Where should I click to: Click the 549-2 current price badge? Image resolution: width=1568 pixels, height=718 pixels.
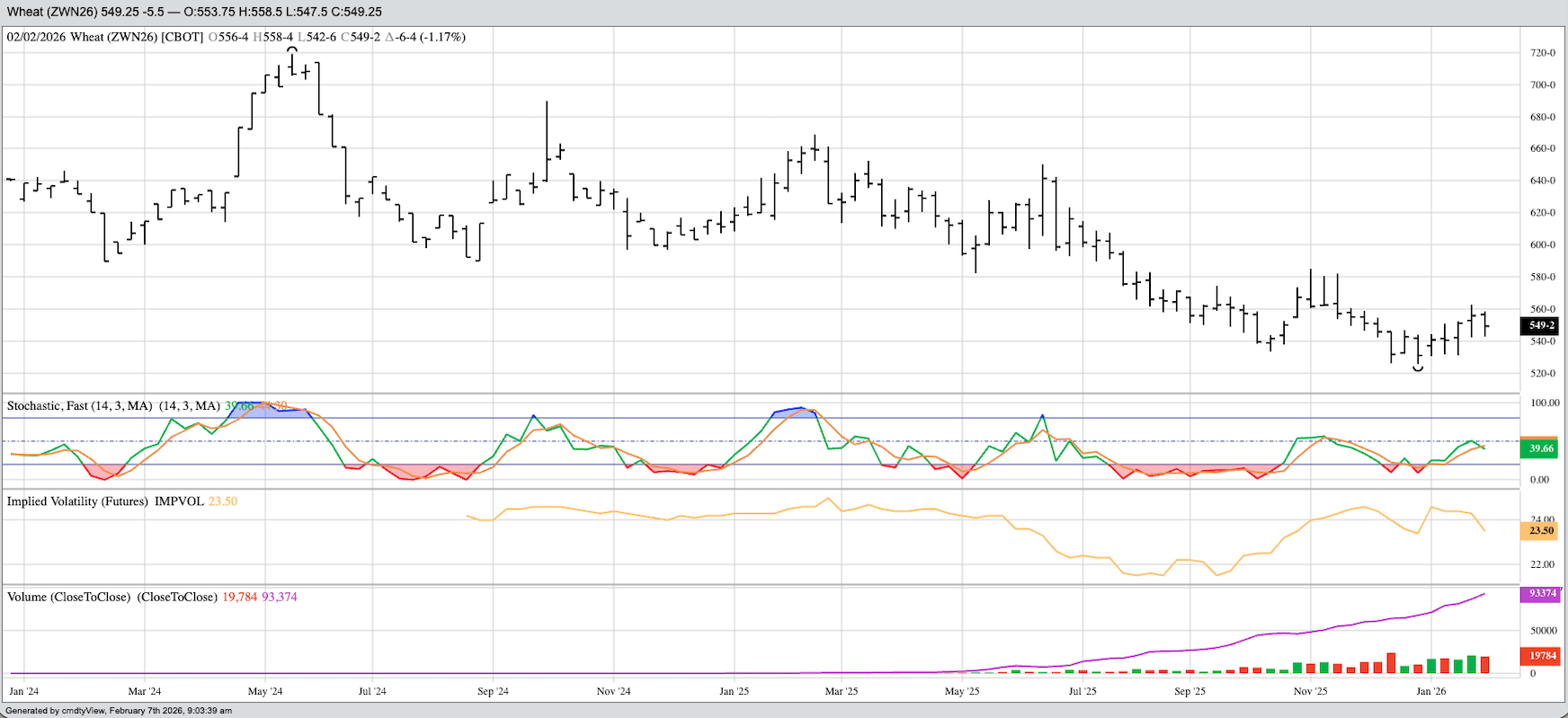(1541, 325)
